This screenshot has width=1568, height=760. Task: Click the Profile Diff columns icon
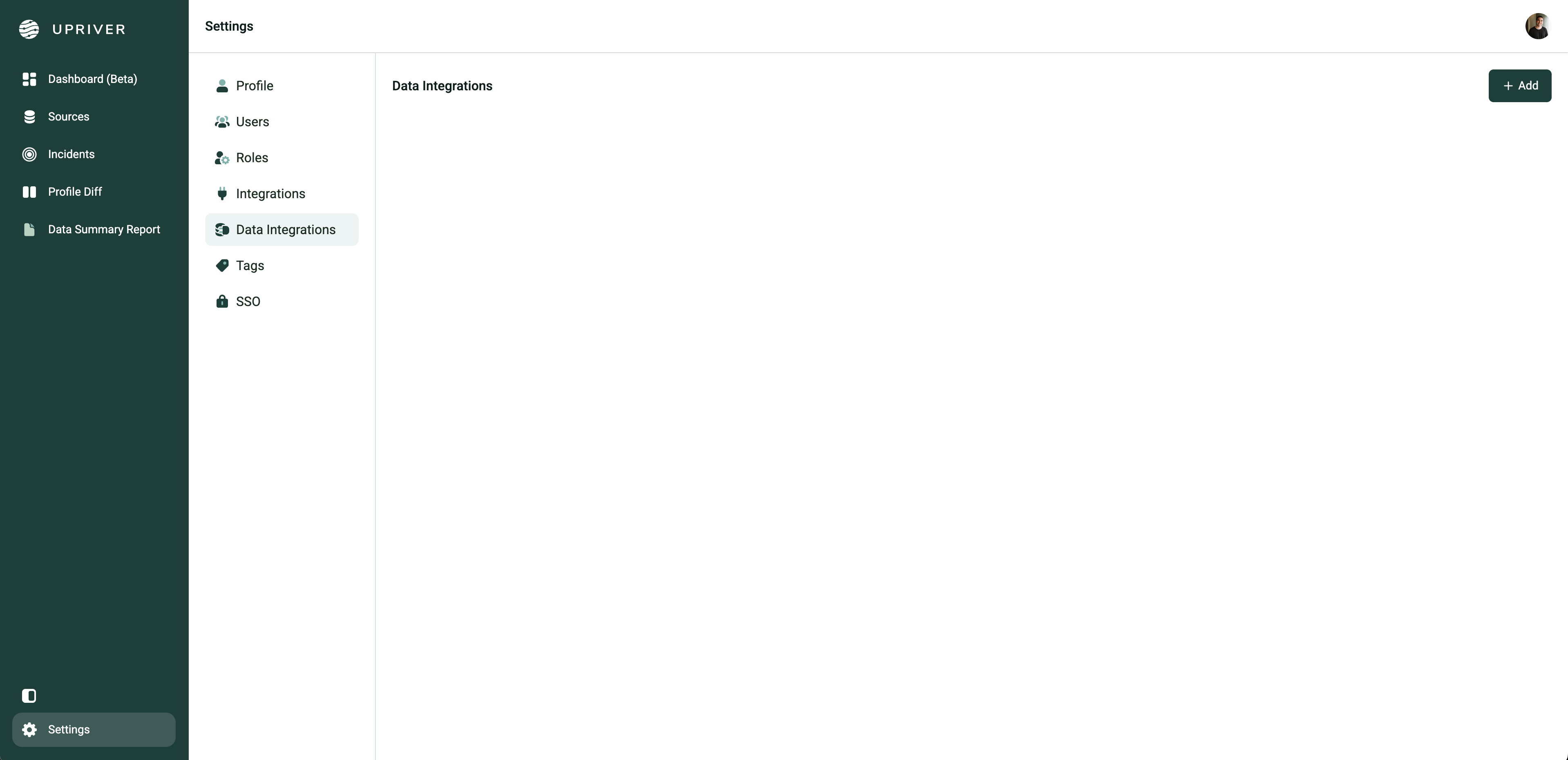coord(29,192)
